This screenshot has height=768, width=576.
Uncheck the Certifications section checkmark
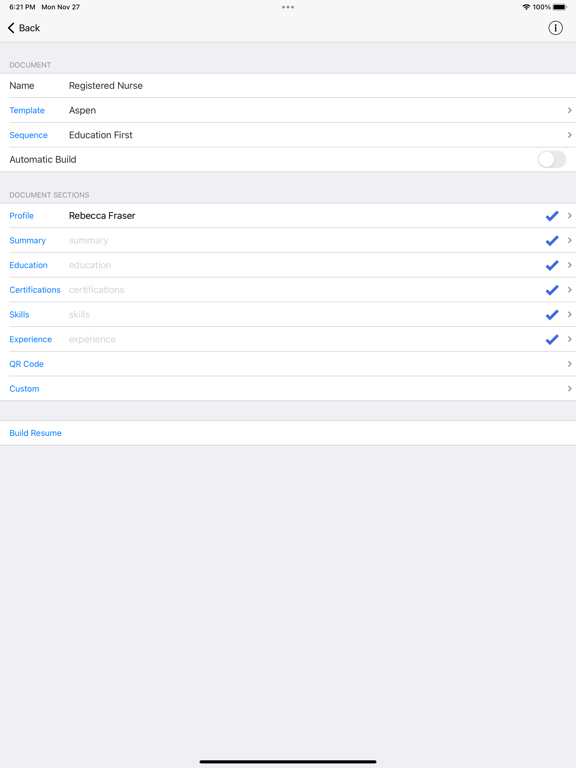coord(552,290)
